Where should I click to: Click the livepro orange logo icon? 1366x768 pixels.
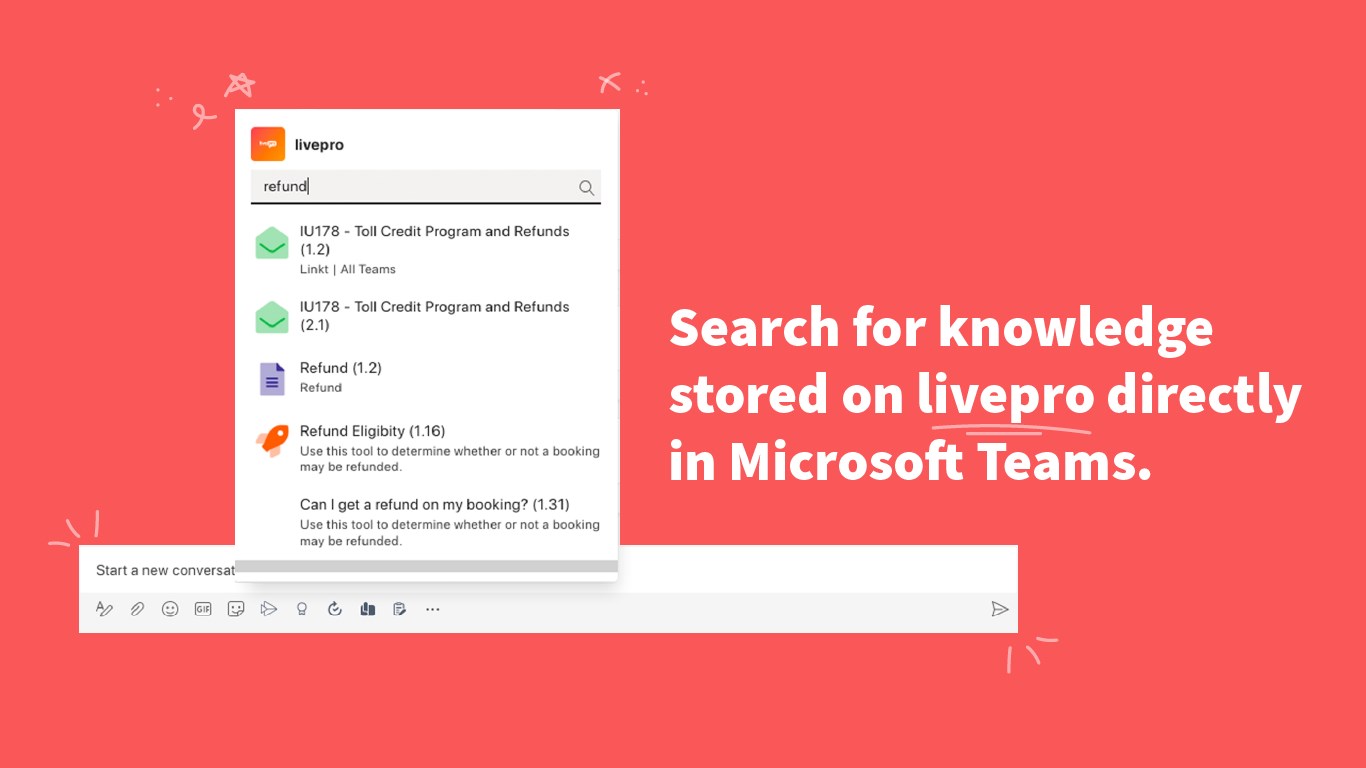pyautogui.click(x=268, y=144)
